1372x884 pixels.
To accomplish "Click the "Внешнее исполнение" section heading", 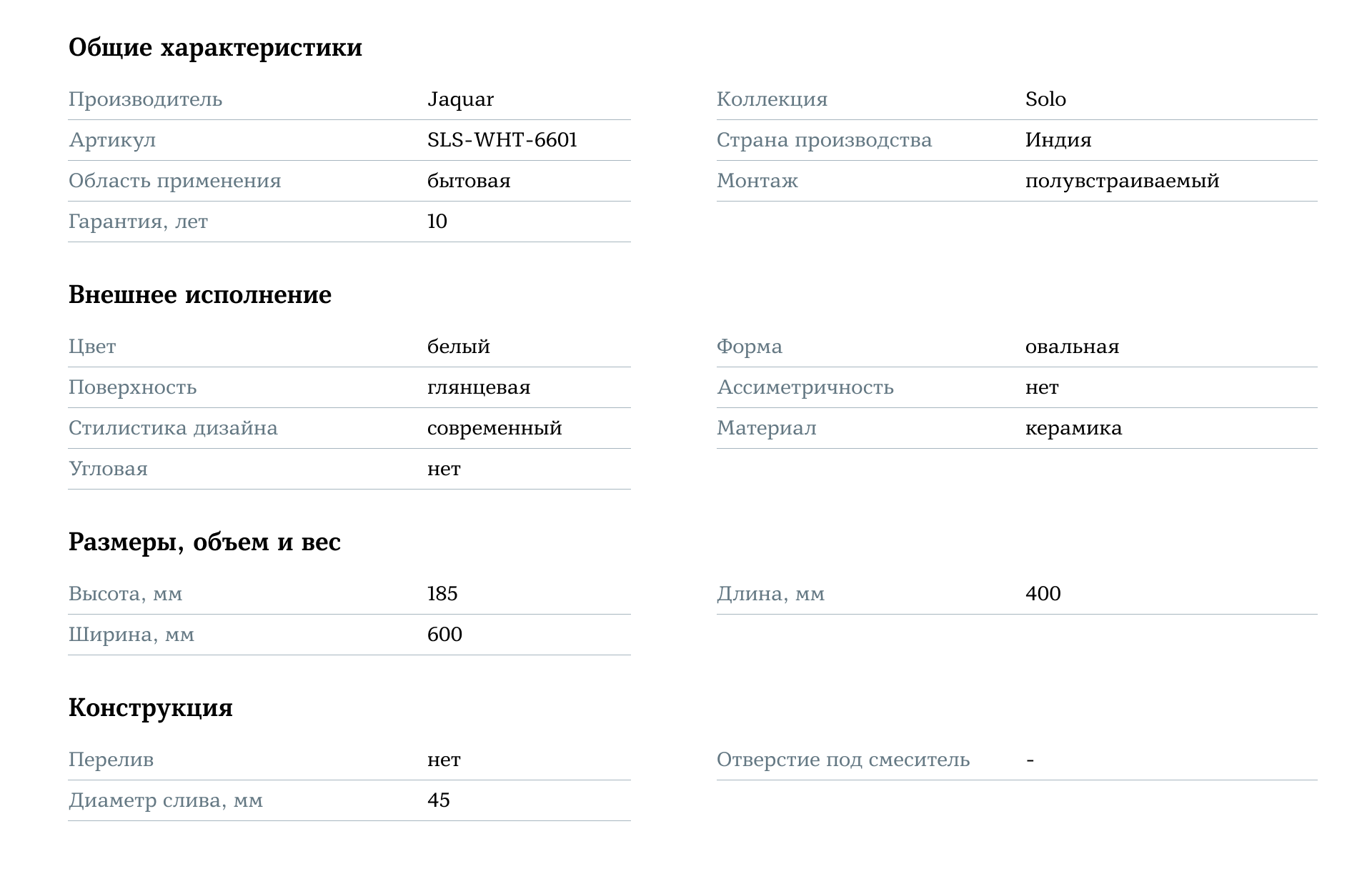I will [x=200, y=295].
